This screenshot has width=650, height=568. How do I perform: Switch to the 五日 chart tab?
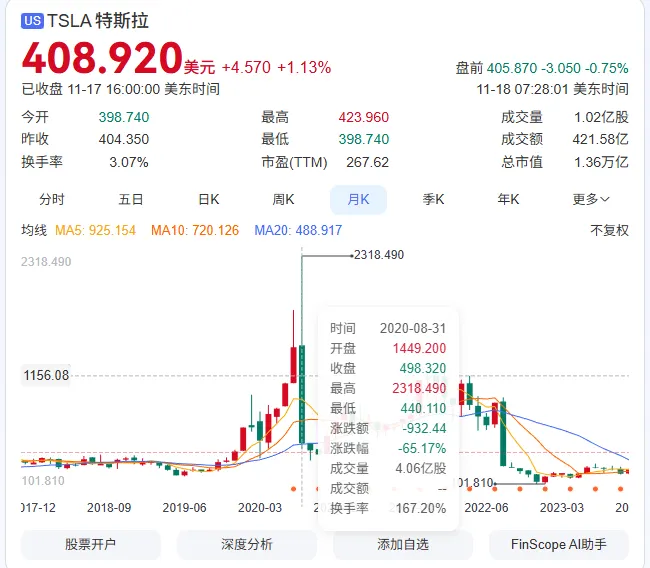coord(131,199)
